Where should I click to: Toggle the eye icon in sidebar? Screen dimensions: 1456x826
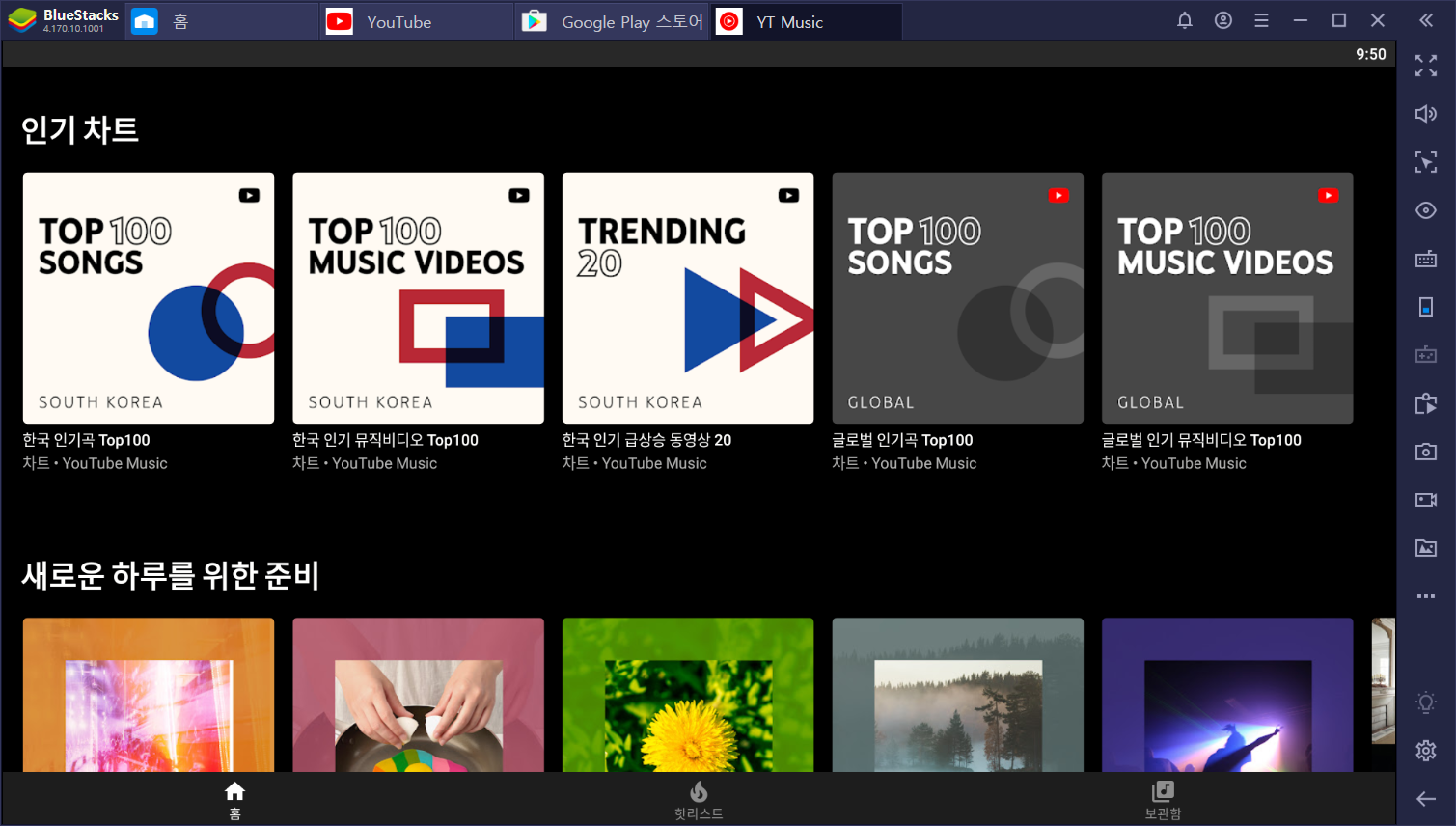tap(1426, 210)
